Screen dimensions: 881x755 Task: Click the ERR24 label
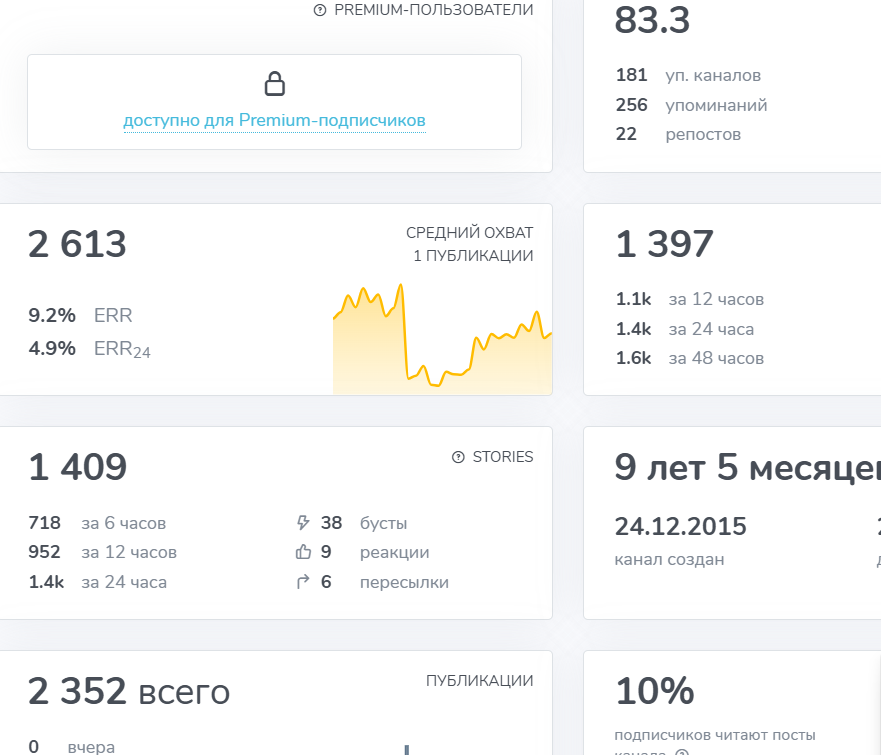(x=122, y=349)
